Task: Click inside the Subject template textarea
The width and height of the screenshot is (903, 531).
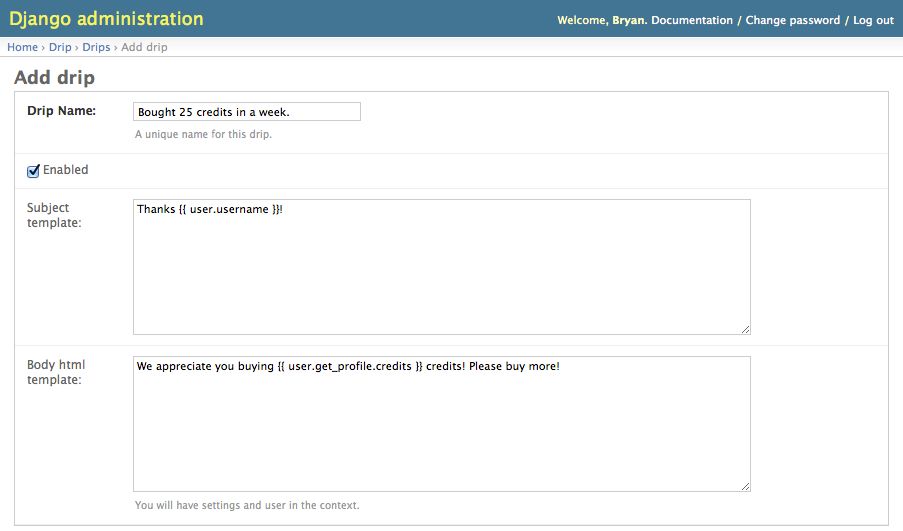Action: tap(441, 266)
